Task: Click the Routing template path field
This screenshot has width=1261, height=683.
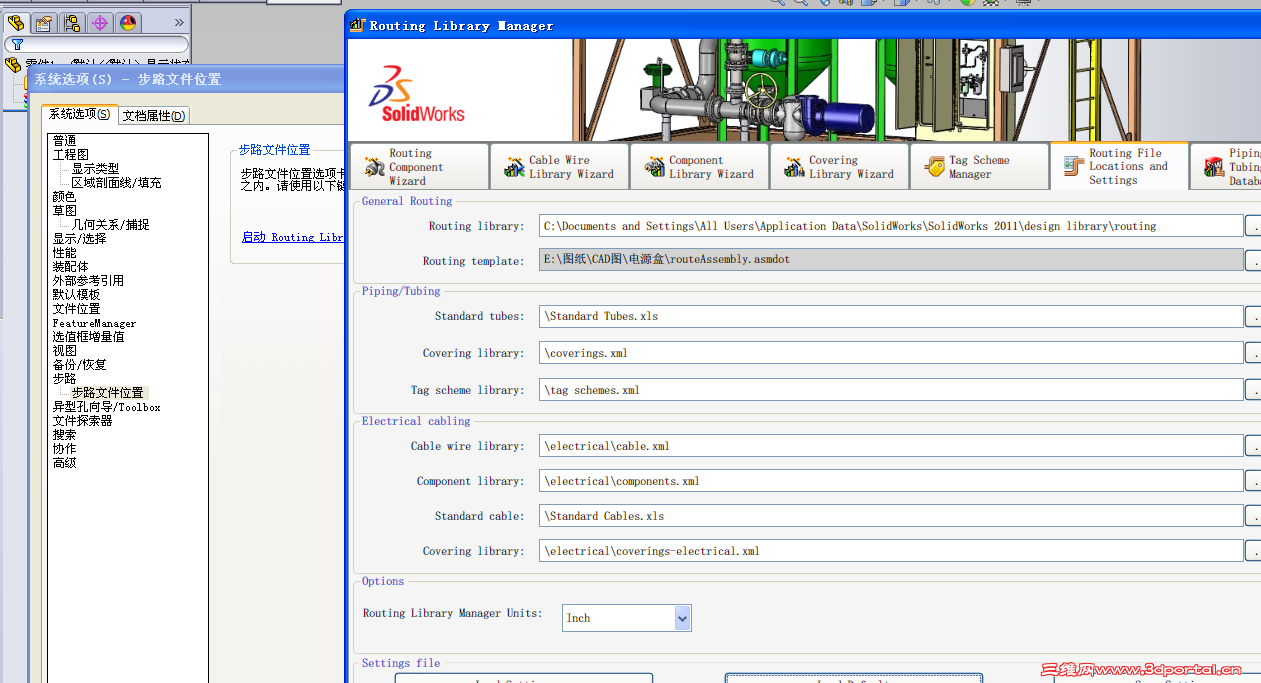Action: coord(891,260)
